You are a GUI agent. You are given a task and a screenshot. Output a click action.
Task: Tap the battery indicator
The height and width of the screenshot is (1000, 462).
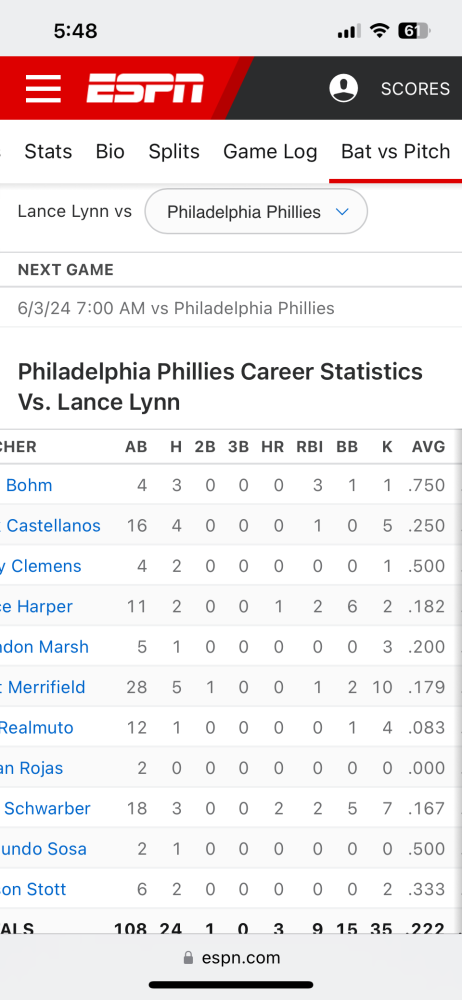(x=414, y=31)
